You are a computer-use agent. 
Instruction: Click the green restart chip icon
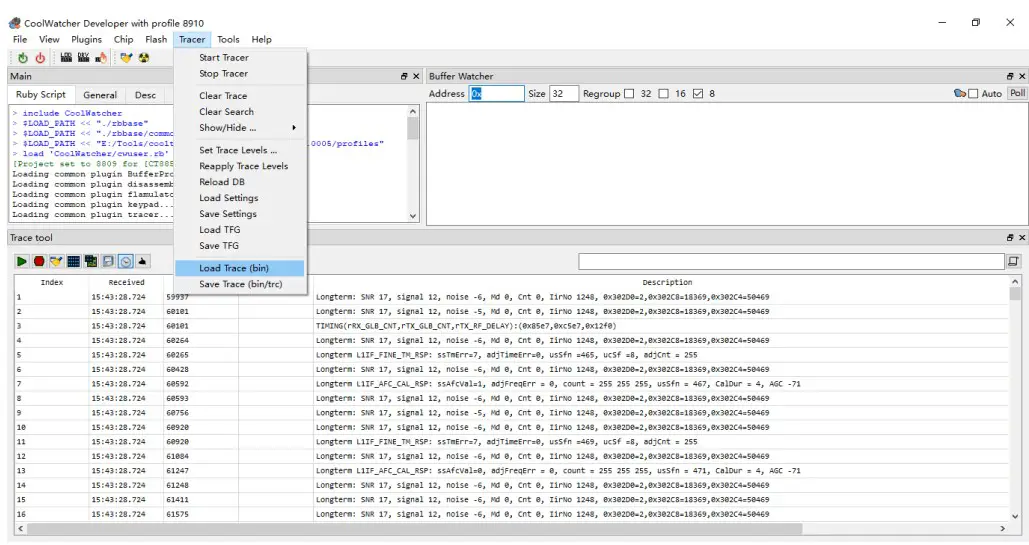tap(23, 58)
